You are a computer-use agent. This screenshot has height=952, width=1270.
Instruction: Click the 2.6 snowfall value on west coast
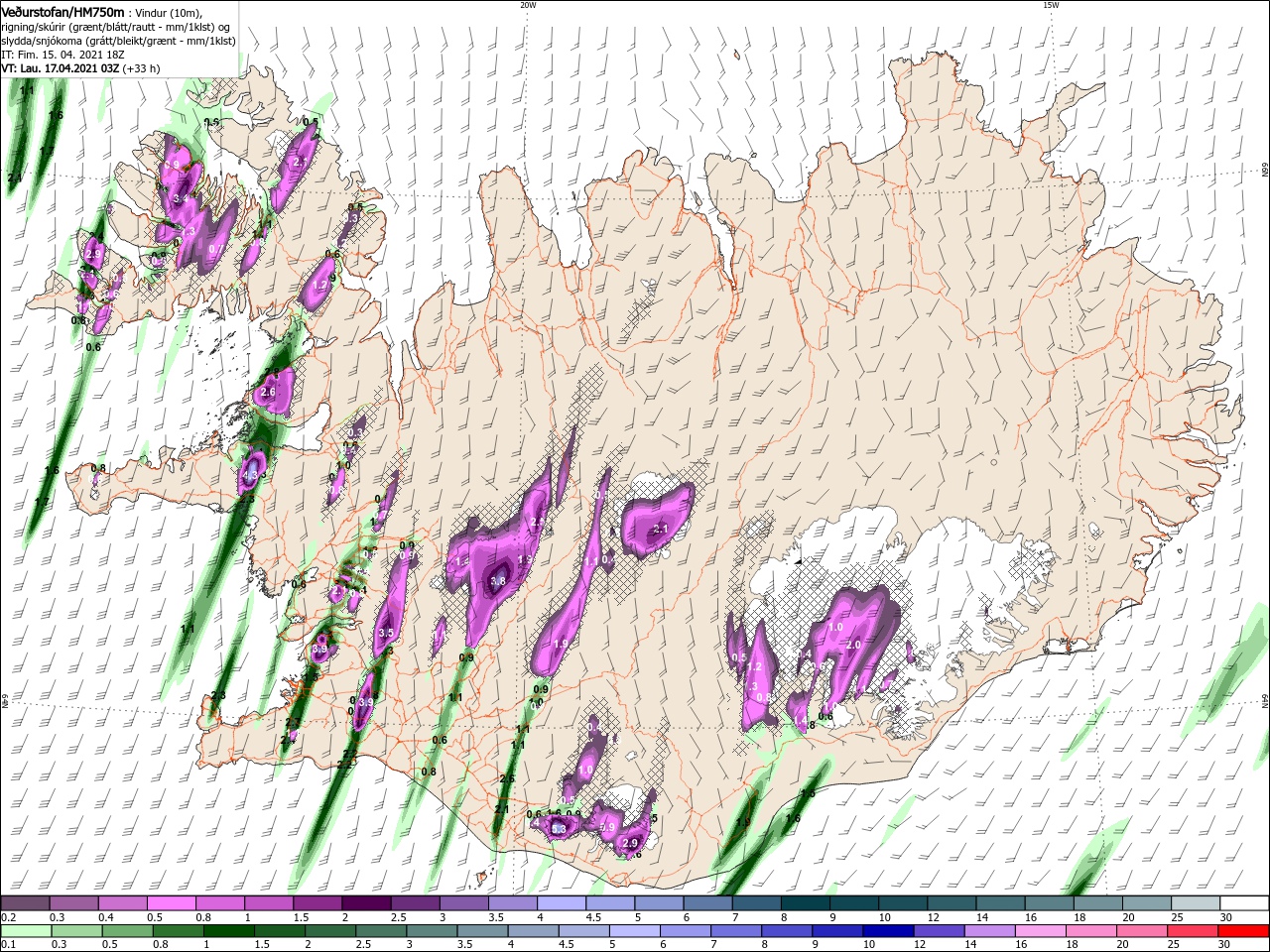click(x=267, y=393)
